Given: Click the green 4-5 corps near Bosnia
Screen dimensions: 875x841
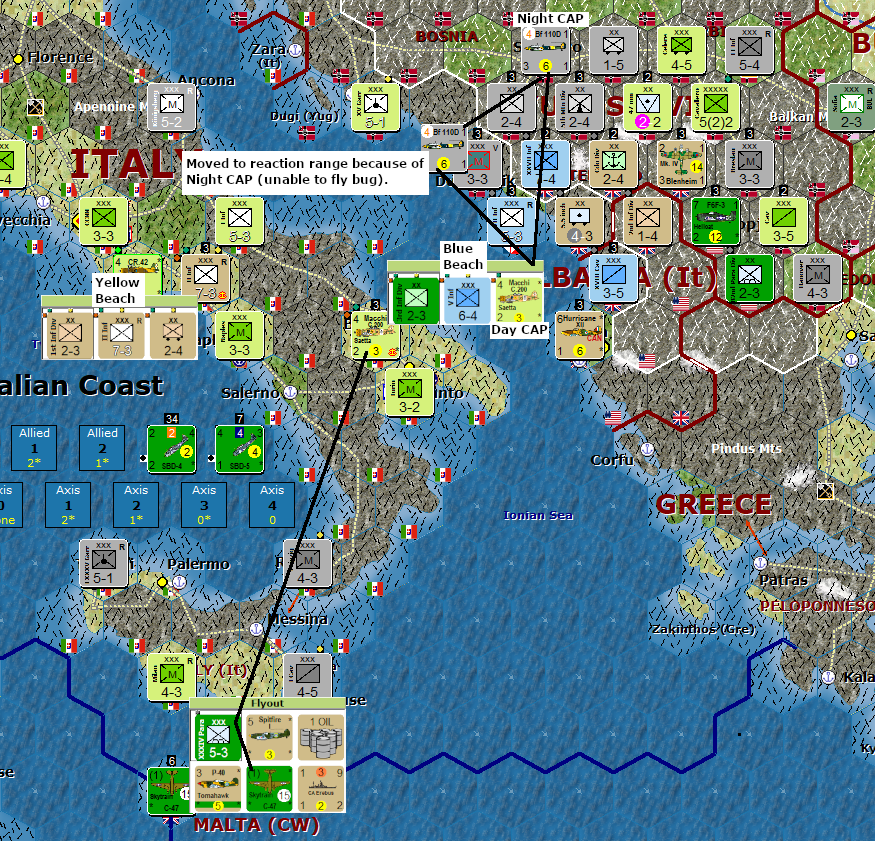Looking at the screenshot, I should (681, 50).
